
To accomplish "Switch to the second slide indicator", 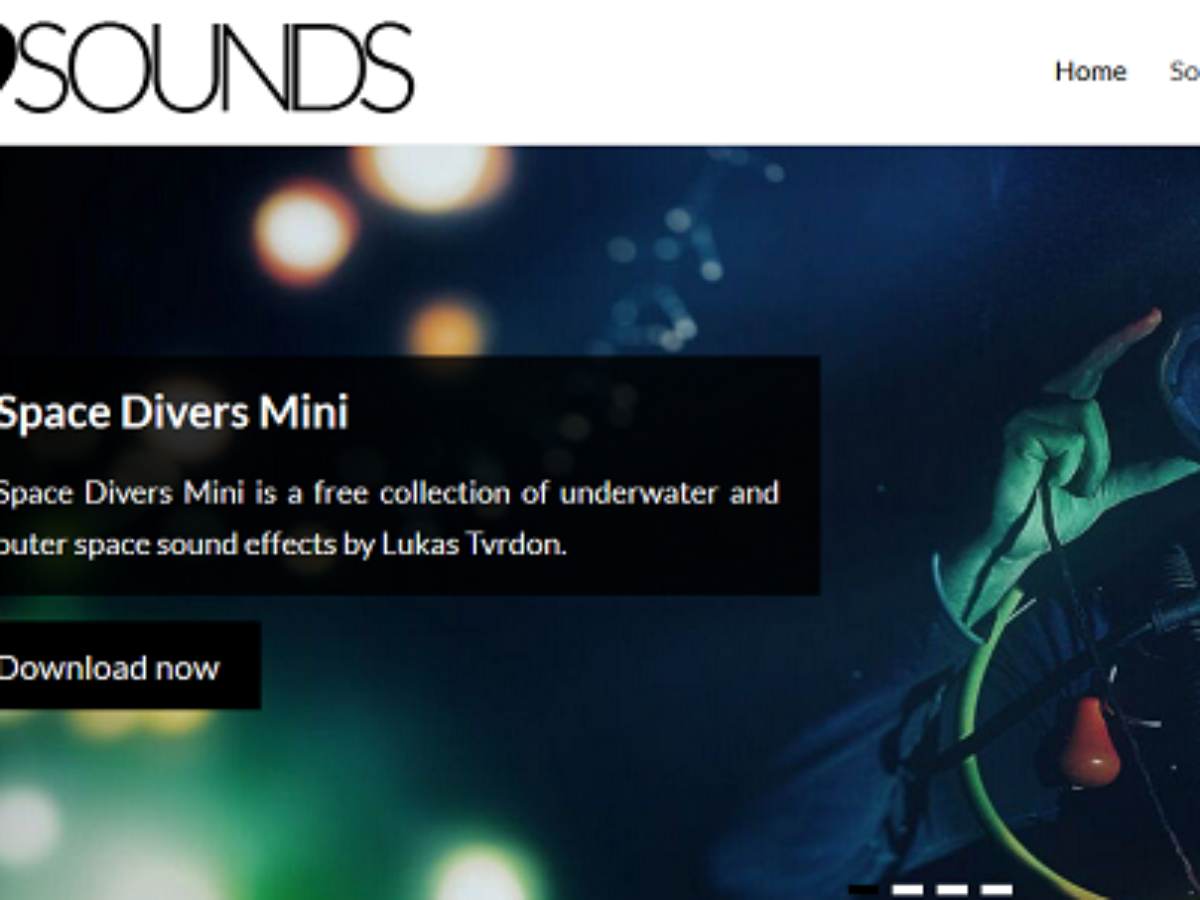I will 908,889.
